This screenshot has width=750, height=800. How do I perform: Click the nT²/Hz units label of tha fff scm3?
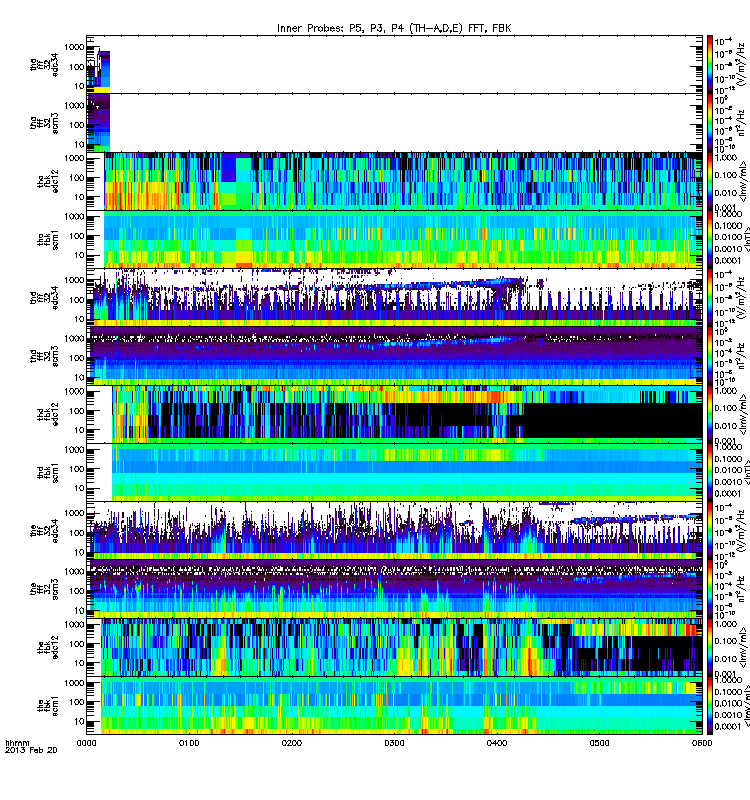pos(741,123)
